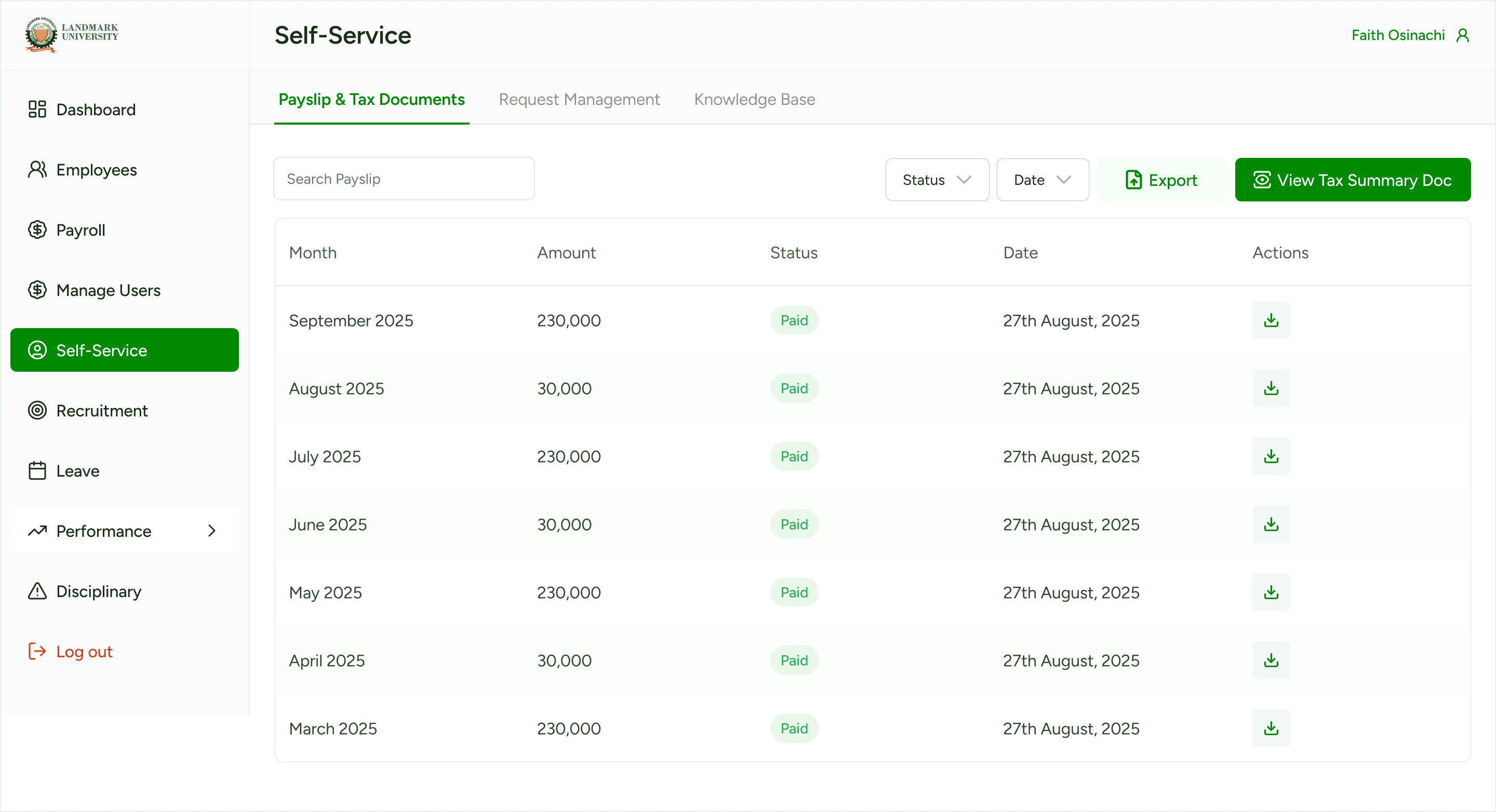Switch to Knowledge Base tab
This screenshot has height=812, width=1496.
point(754,99)
